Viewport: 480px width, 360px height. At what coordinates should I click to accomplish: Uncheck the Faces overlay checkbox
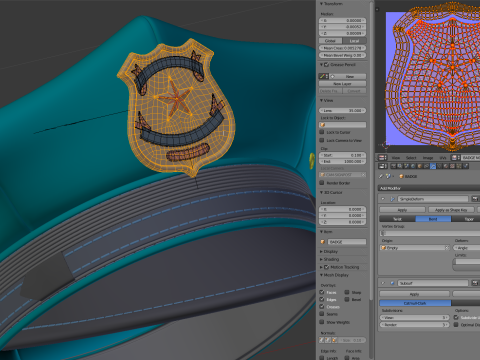322,292
